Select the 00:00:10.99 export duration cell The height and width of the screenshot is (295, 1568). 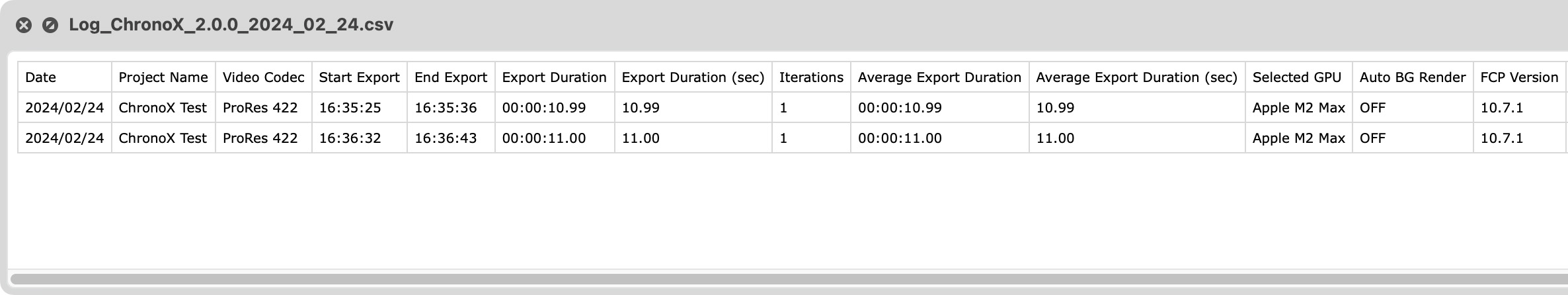pyautogui.click(x=555, y=108)
